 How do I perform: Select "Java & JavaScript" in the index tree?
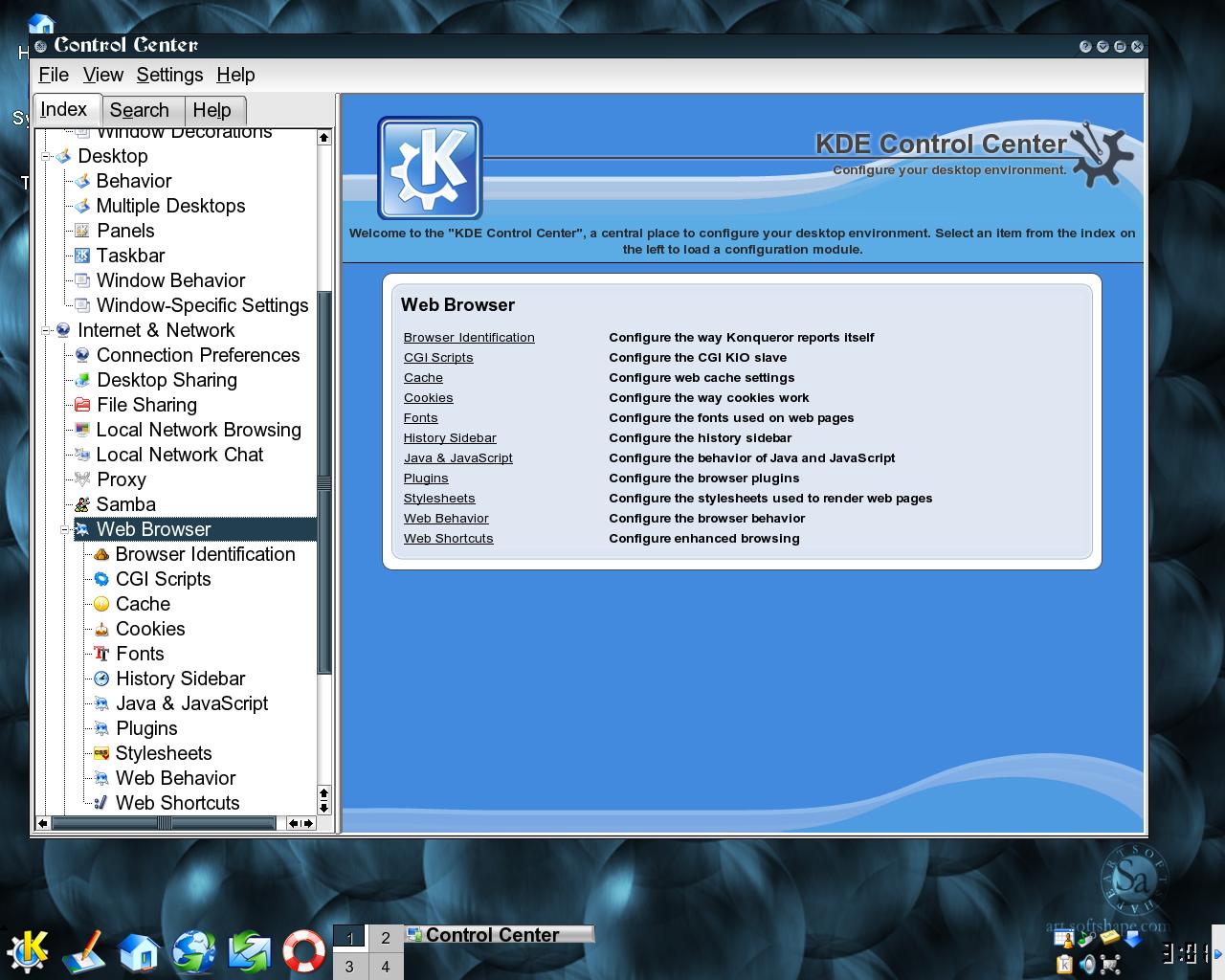(191, 703)
